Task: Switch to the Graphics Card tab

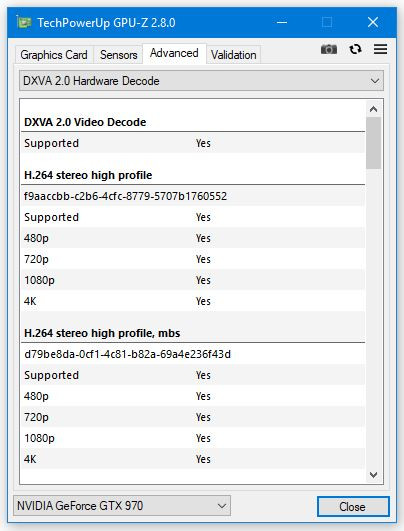Action: tap(54, 55)
